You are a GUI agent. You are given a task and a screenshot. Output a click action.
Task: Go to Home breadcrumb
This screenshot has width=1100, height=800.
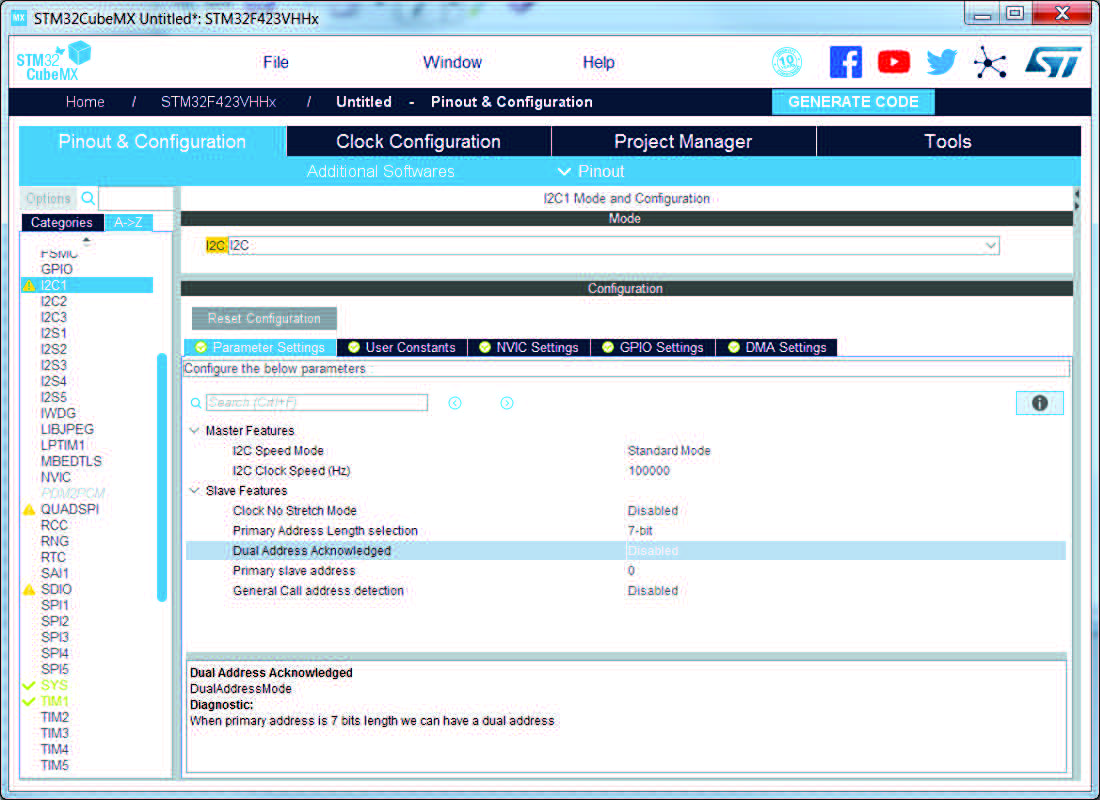(x=85, y=102)
